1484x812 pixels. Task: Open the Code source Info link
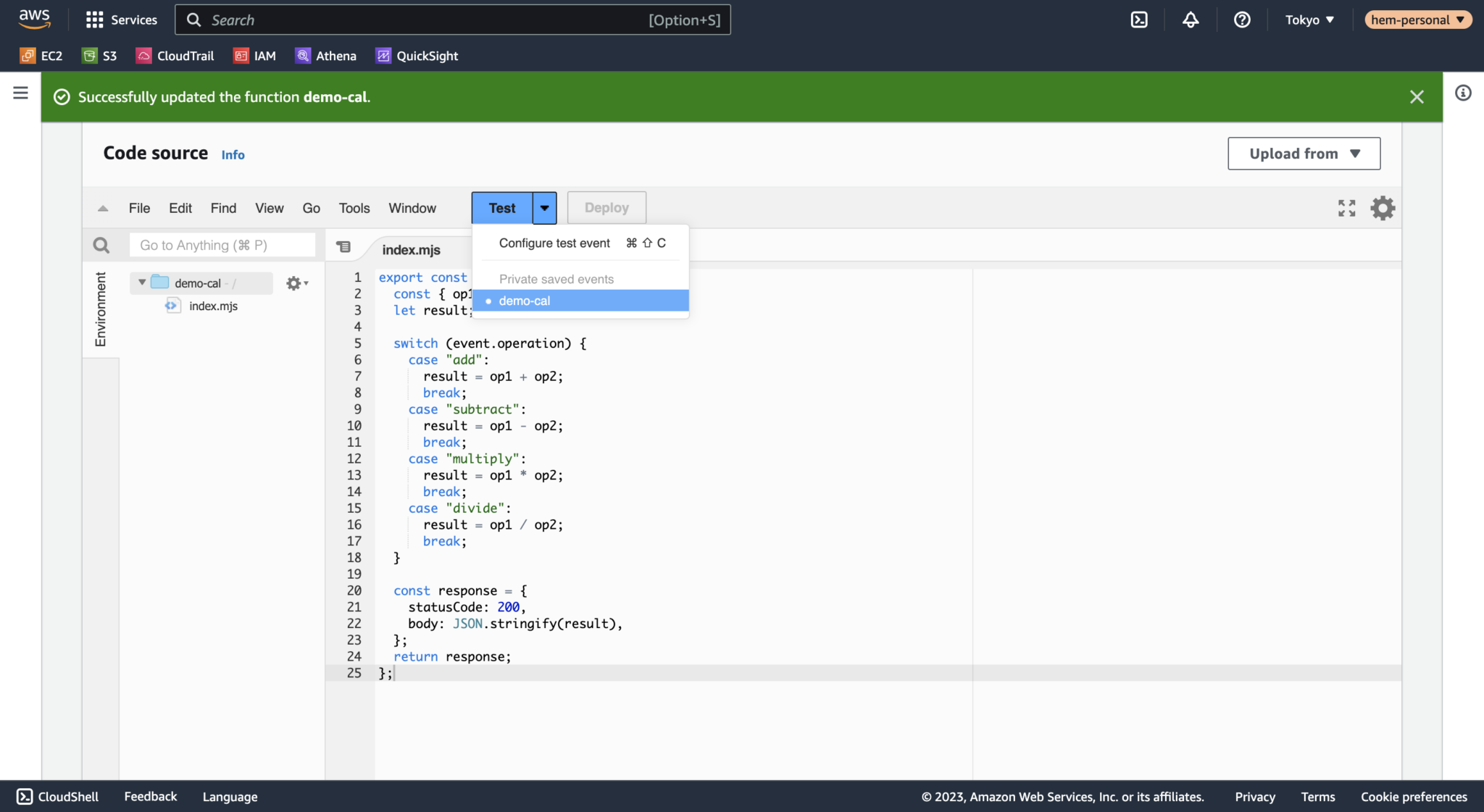click(233, 155)
